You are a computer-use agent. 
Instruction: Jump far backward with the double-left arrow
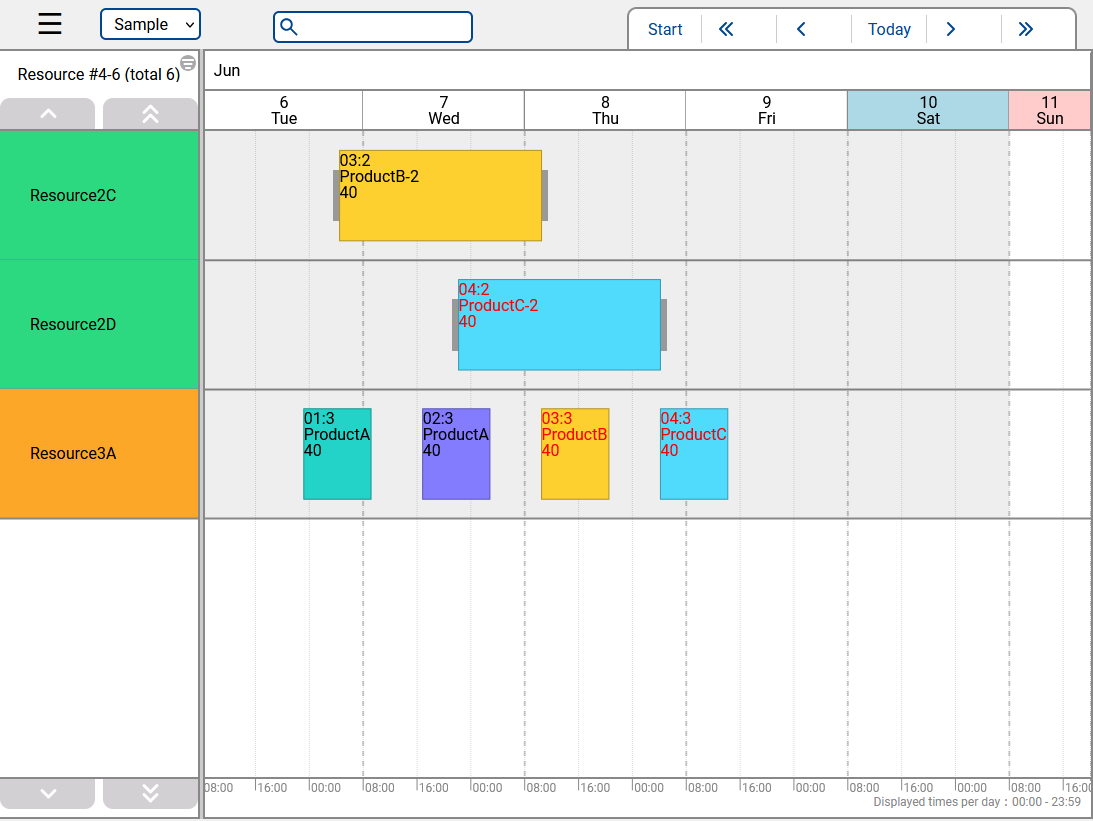click(x=725, y=29)
